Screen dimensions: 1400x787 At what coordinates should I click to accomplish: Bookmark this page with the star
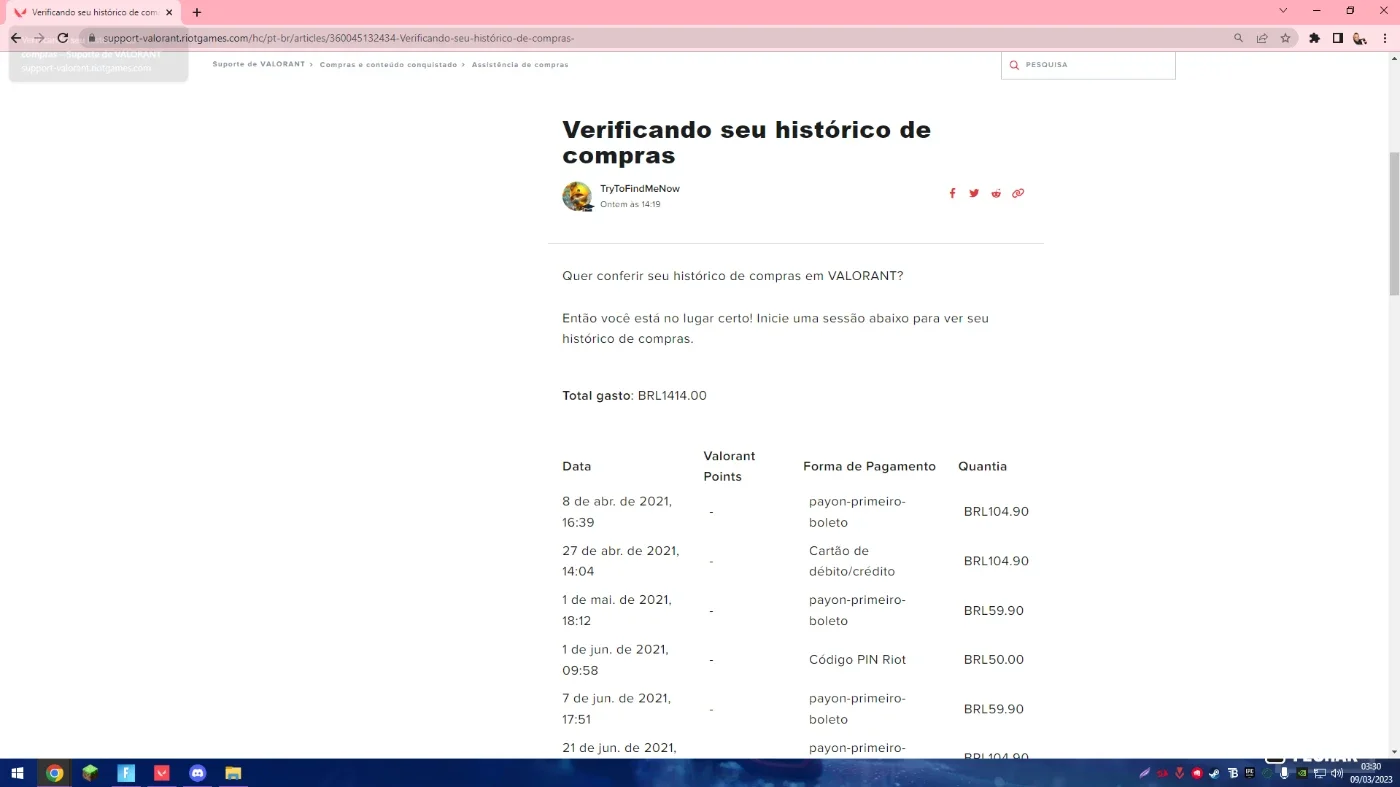[x=1285, y=38]
